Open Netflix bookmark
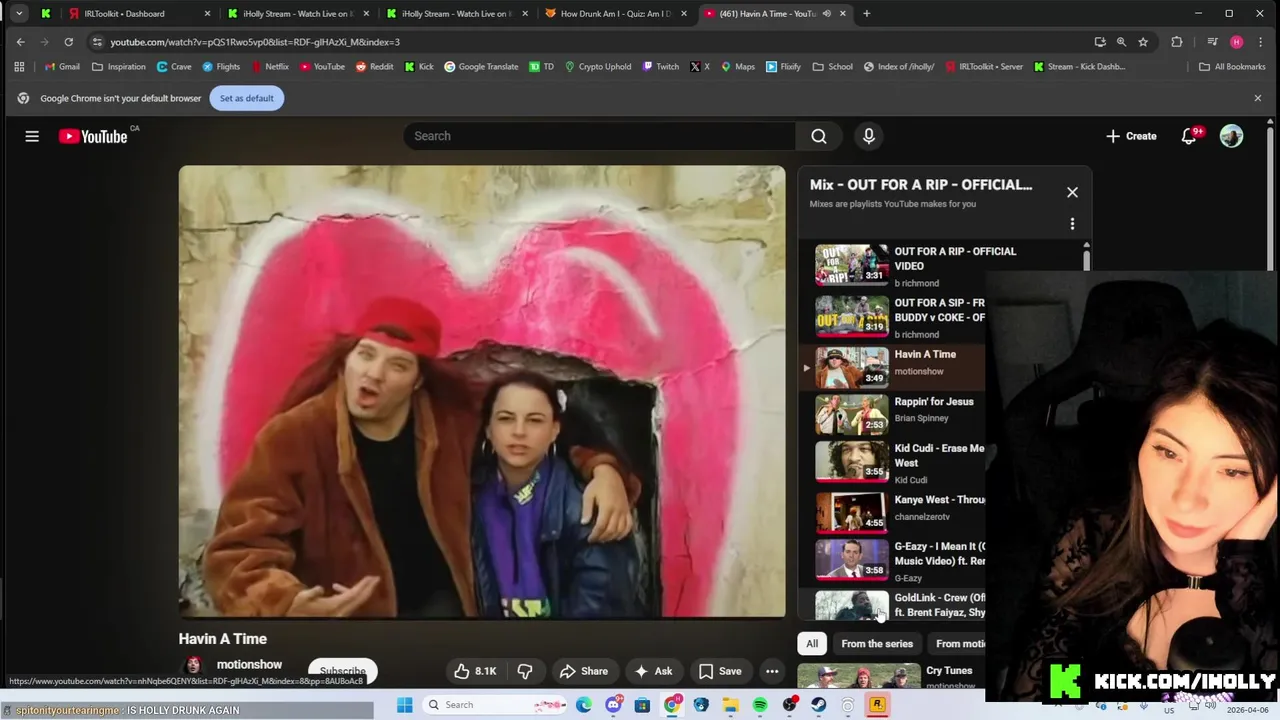The image size is (1280, 720). (x=270, y=67)
